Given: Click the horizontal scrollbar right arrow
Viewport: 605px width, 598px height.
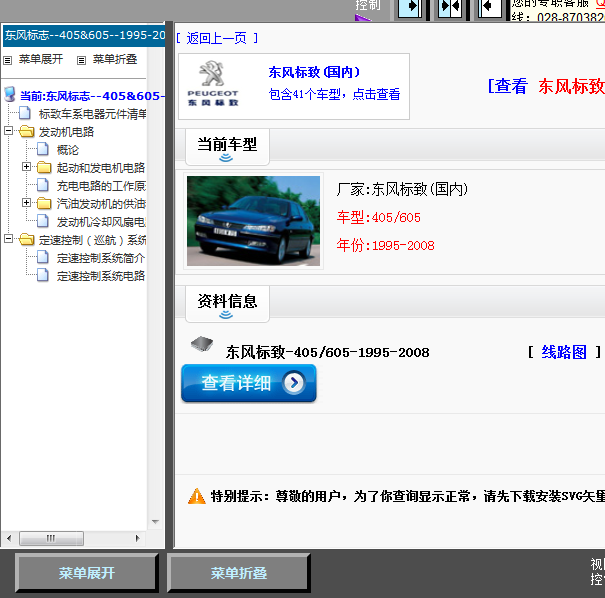Looking at the screenshot, I should pos(137,538).
